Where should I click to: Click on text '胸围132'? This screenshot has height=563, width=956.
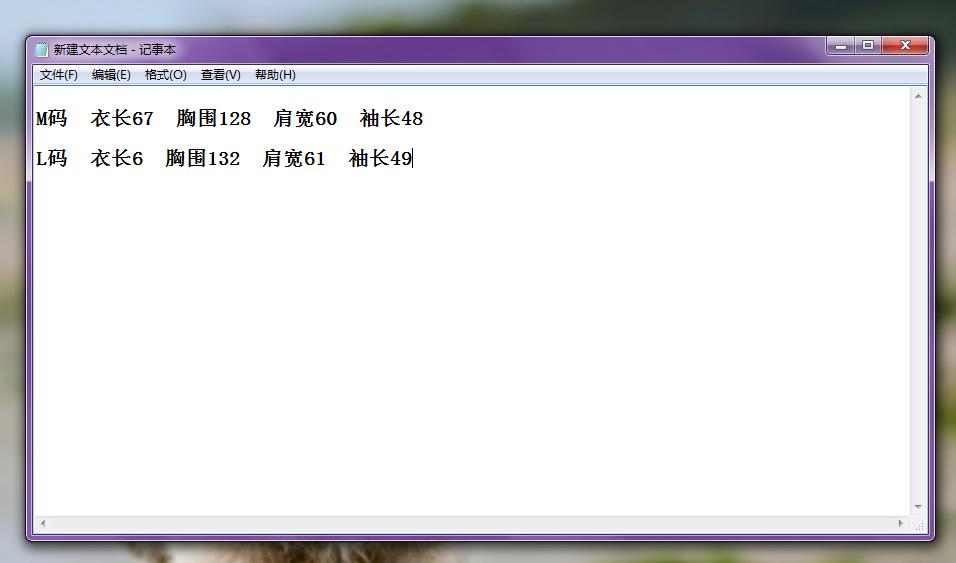pyautogui.click(x=202, y=158)
